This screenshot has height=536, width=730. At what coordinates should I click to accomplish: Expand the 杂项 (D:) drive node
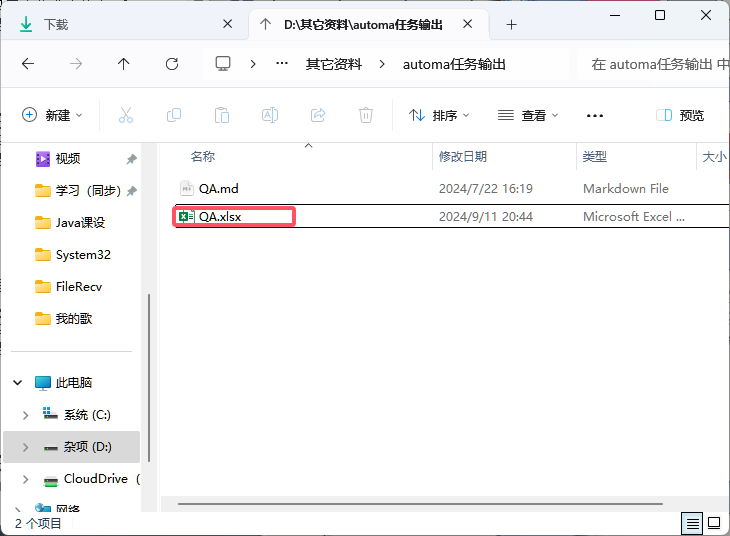coord(26,447)
